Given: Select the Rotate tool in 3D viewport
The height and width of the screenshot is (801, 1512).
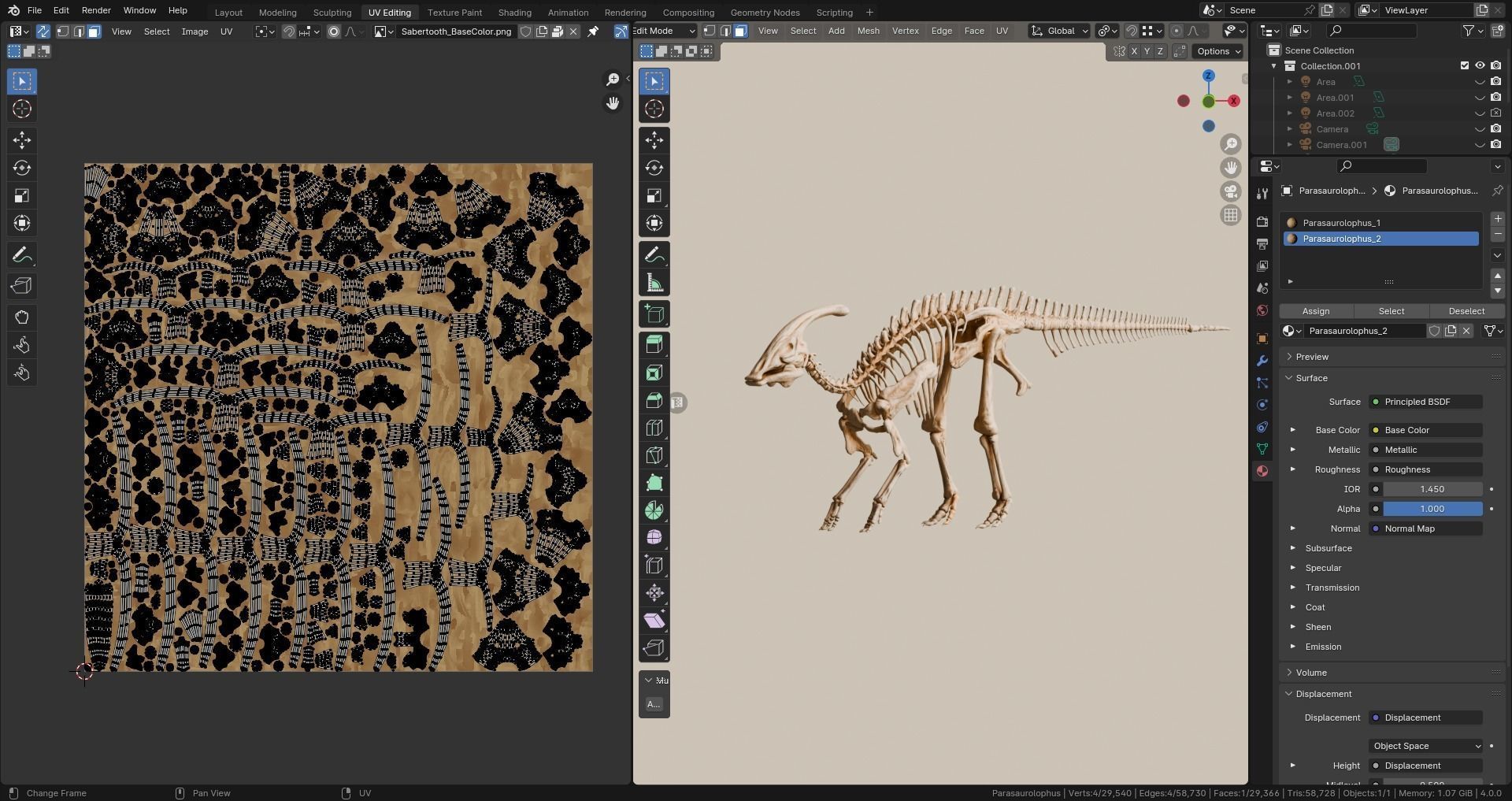Looking at the screenshot, I should [654, 168].
